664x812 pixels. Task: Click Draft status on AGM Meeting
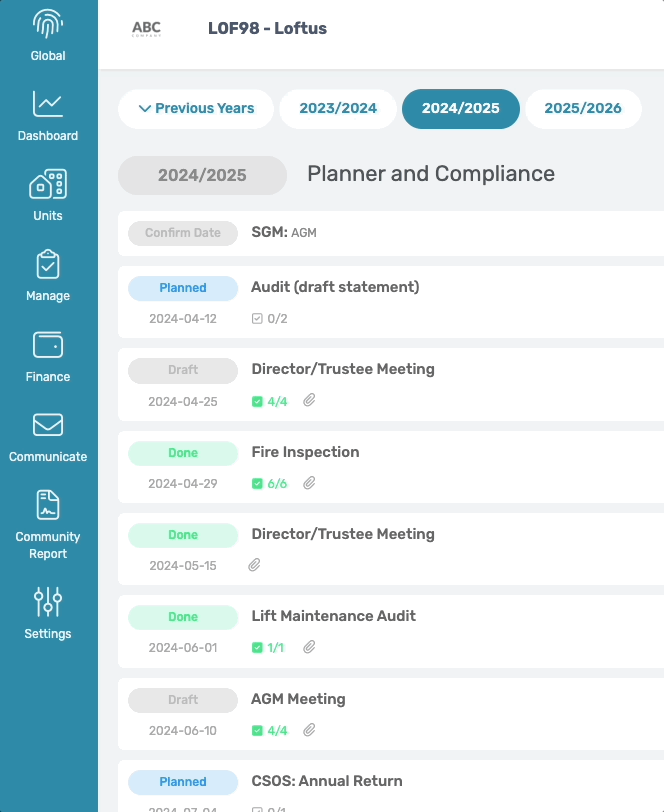click(183, 700)
